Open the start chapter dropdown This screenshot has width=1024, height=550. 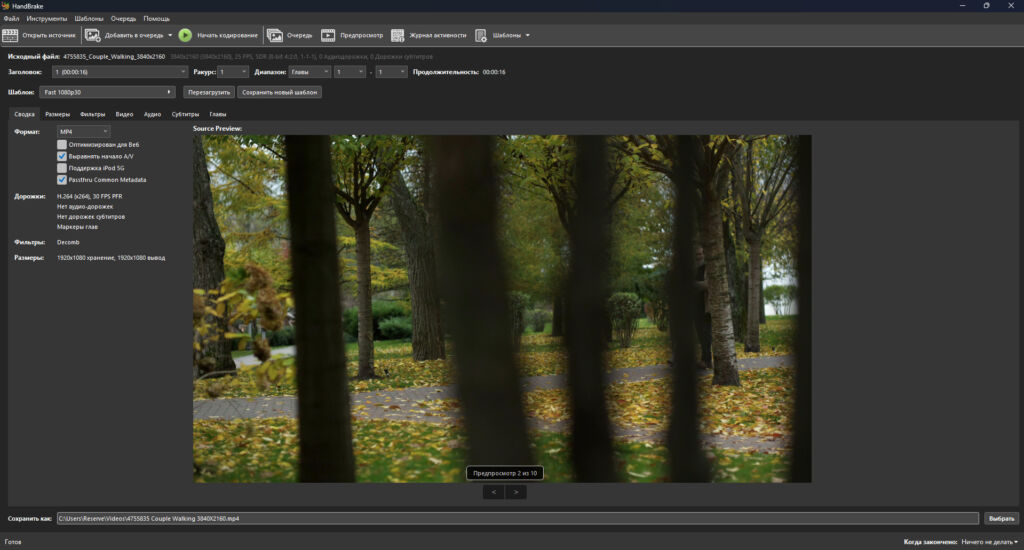[349, 72]
